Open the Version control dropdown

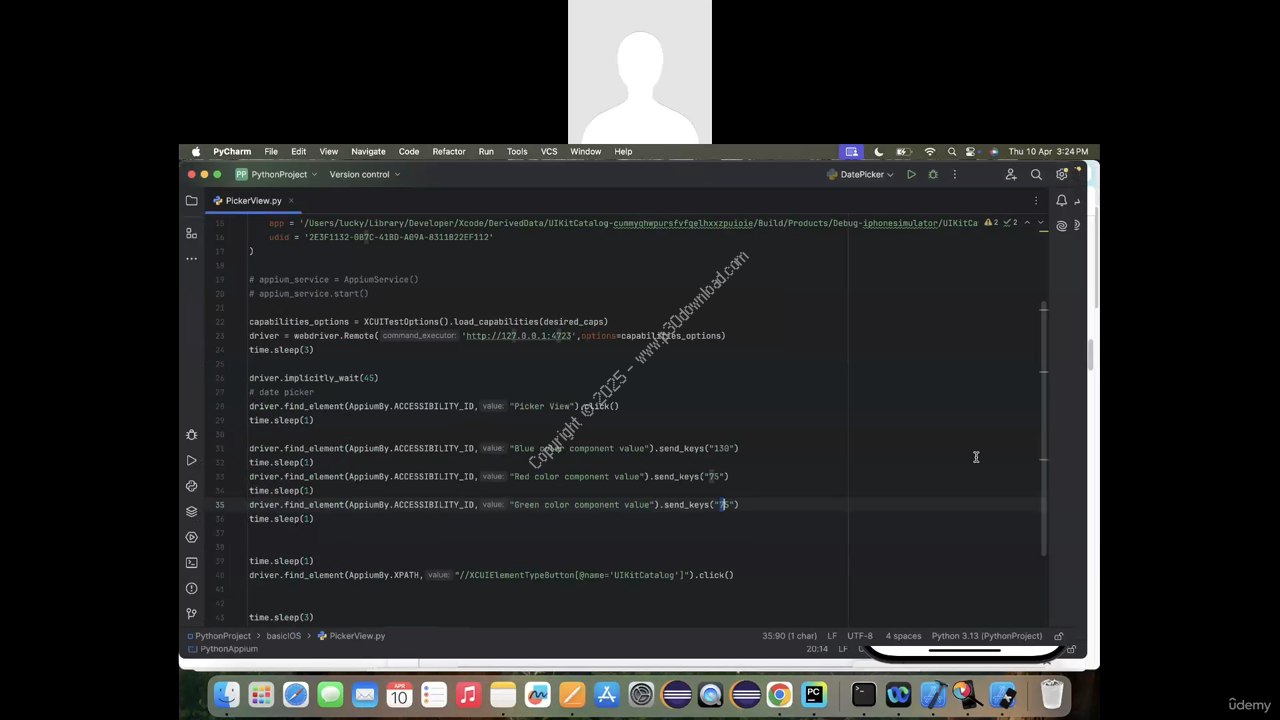click(x=364, y=175)
